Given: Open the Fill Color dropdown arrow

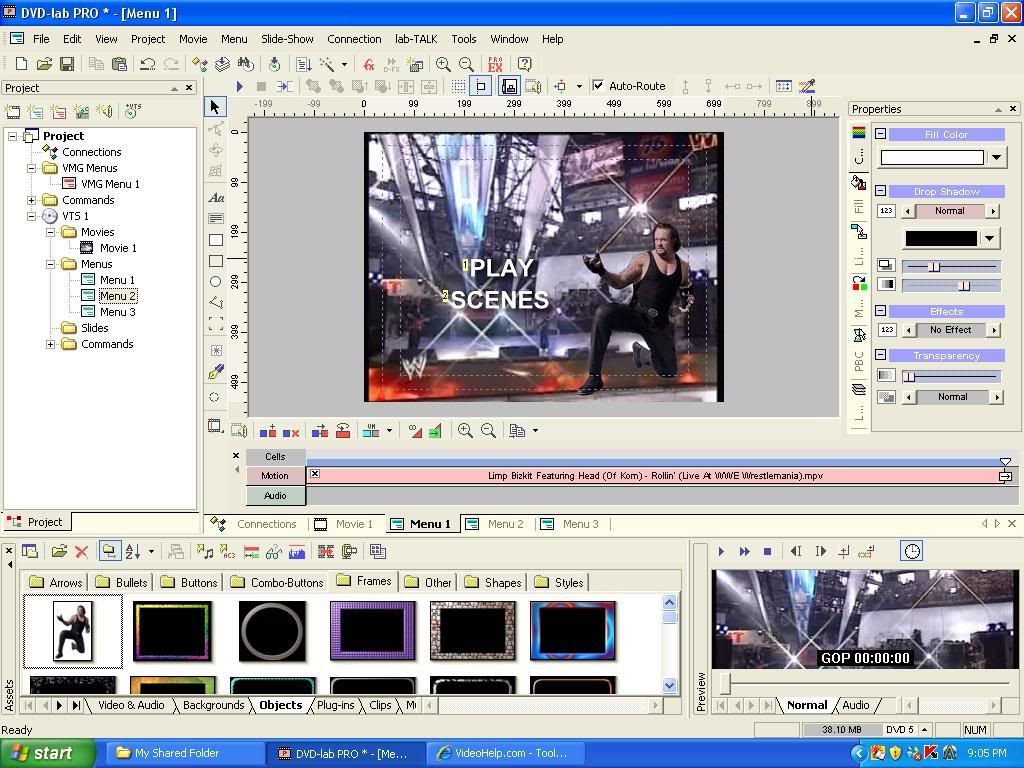Looking at the screenshot, I should coord(996,157).
